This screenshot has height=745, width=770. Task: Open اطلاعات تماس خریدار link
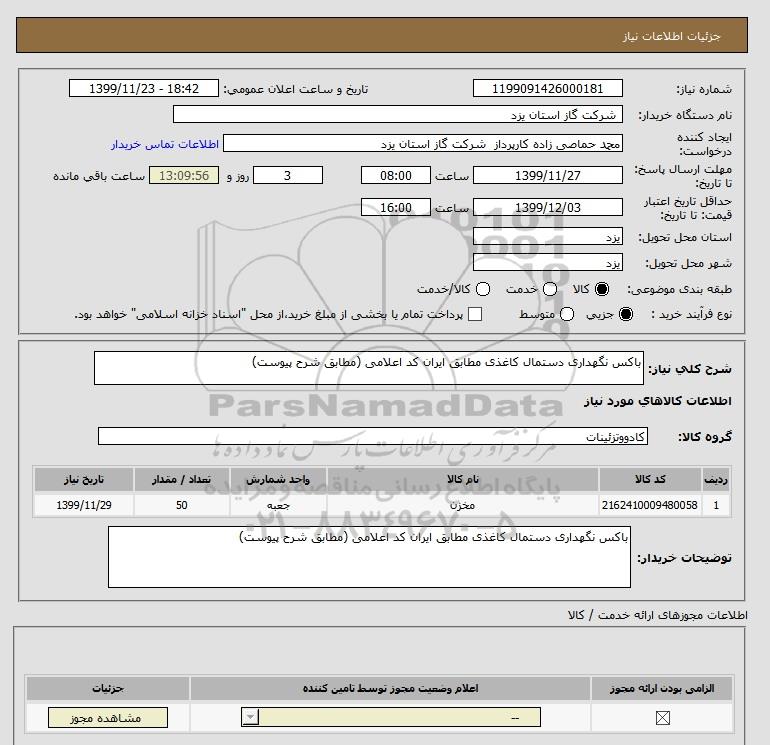pos(165,144)
